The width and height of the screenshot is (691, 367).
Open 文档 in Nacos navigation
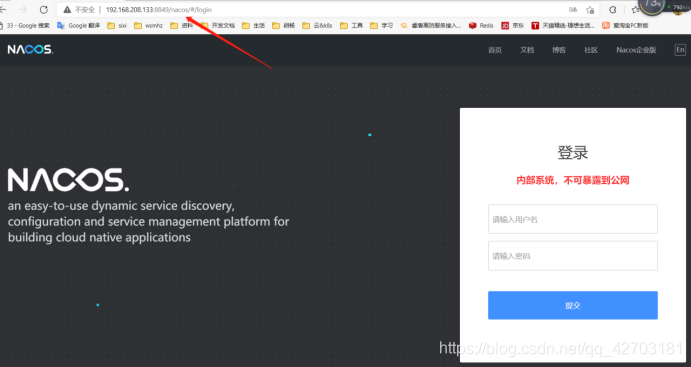point(527,50)
